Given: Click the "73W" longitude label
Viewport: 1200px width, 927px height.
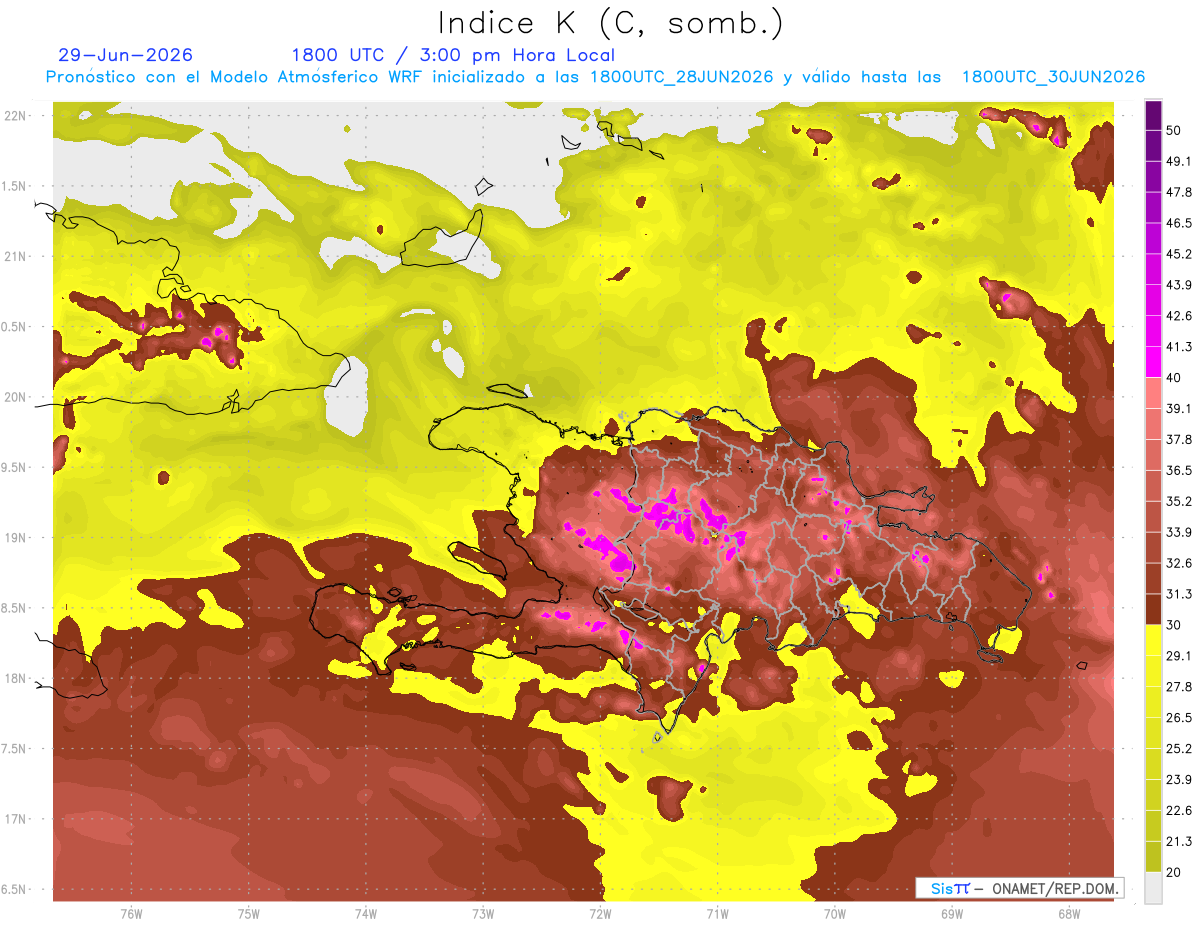Looking at the screenshot, I should pos(483,914).
